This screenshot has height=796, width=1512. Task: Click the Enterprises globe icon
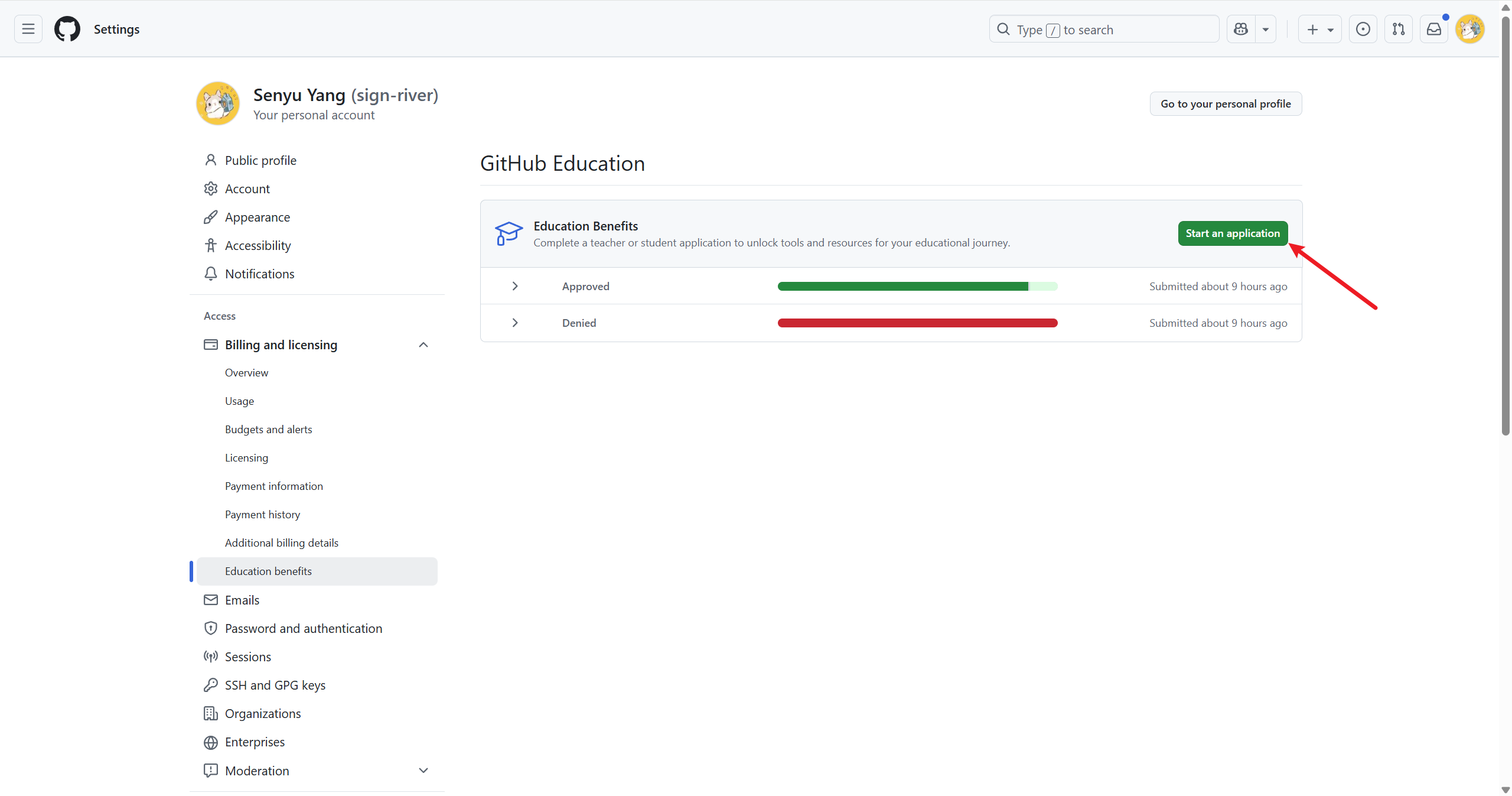tap(211, 742)
